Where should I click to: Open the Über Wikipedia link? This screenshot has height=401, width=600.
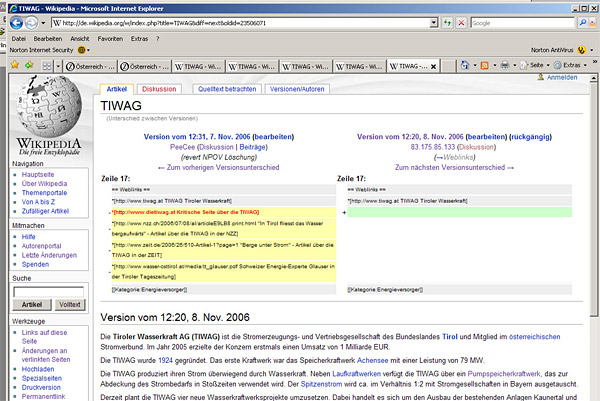click(x=44, y=184)
